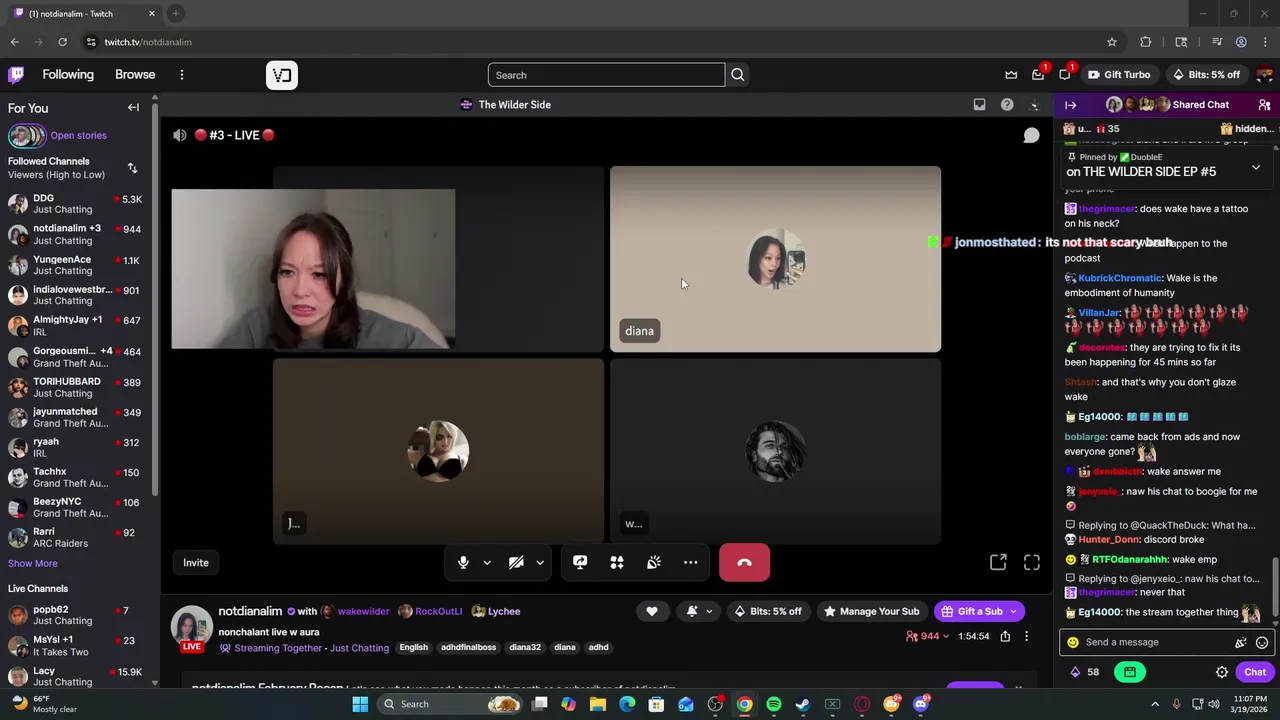The width and height of the screenshot is (1280, 720).
Task: Expand the camera options arrow
Action: tap(540, 563)
